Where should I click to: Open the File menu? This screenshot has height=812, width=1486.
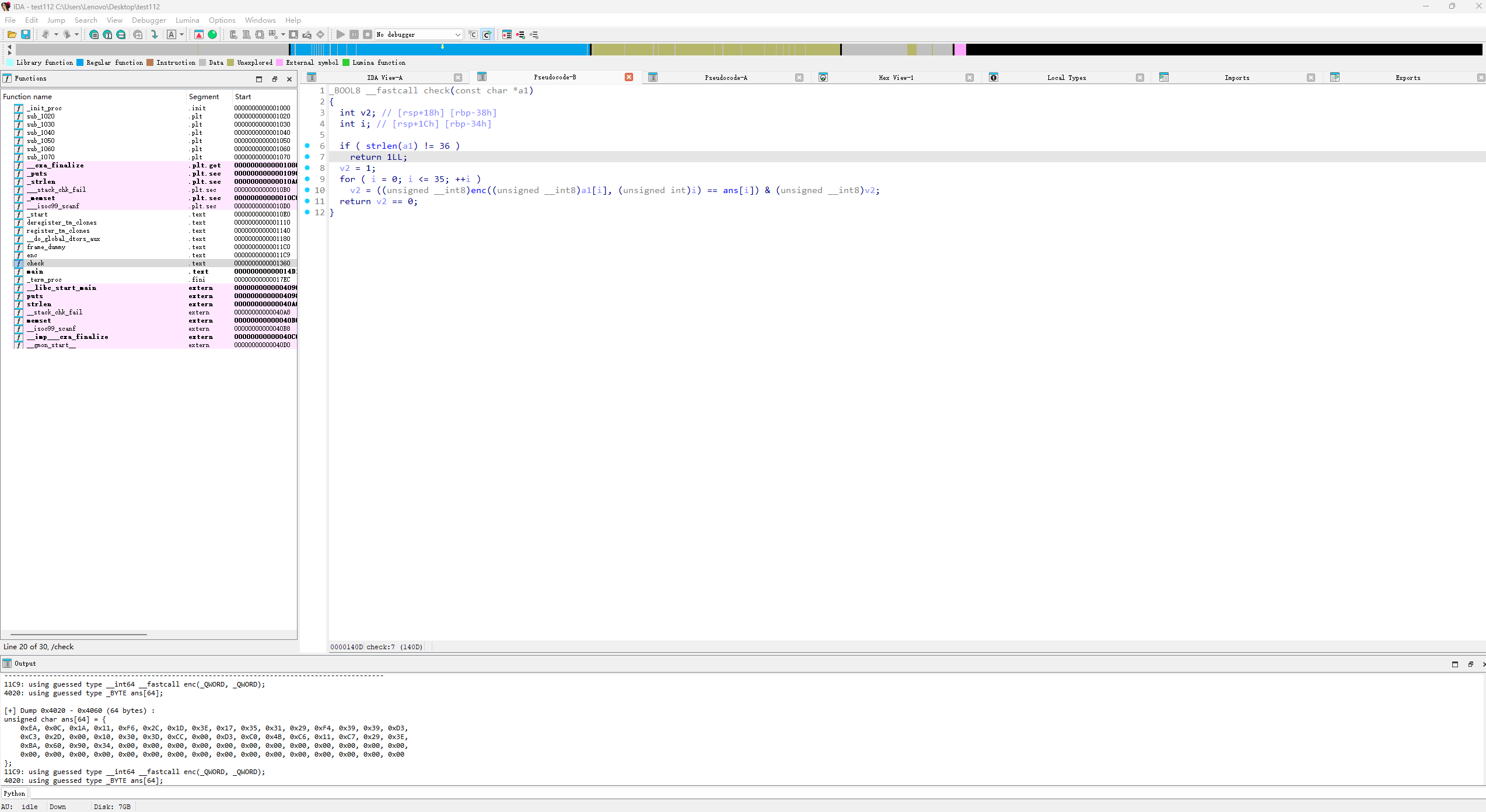tap(11, 20)
